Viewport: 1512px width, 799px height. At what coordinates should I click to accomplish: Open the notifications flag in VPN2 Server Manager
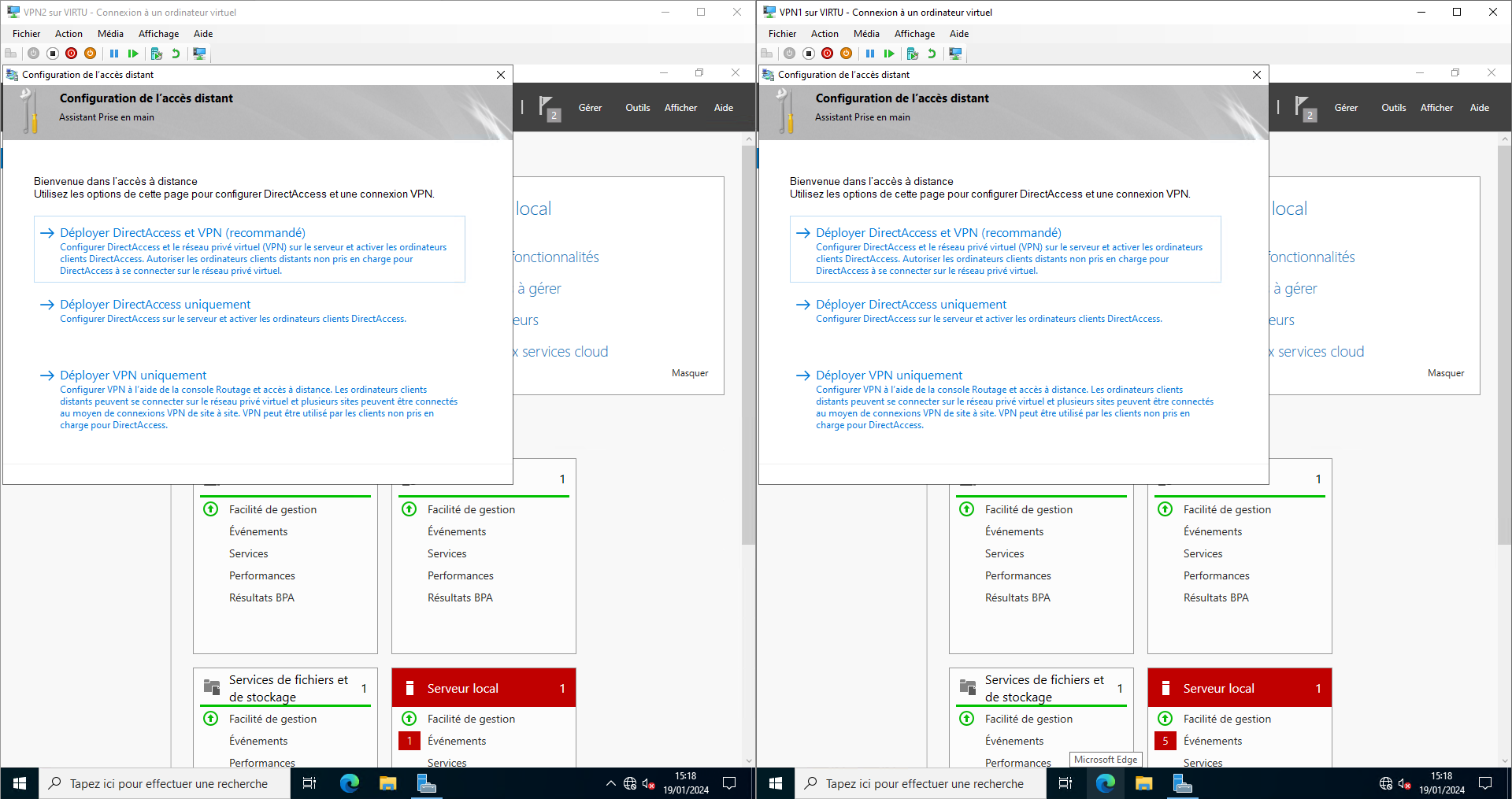click(x=549, y=108)
